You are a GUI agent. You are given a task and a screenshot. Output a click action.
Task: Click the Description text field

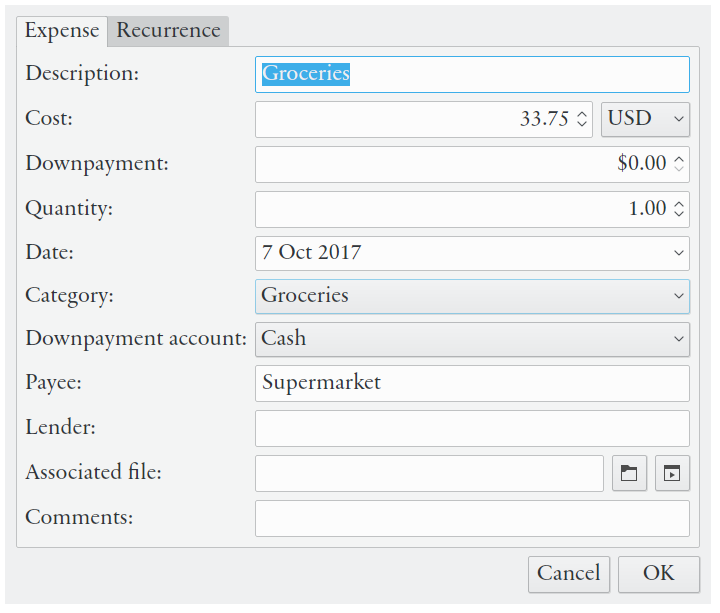pyautogui.click(x=472, y=74)
